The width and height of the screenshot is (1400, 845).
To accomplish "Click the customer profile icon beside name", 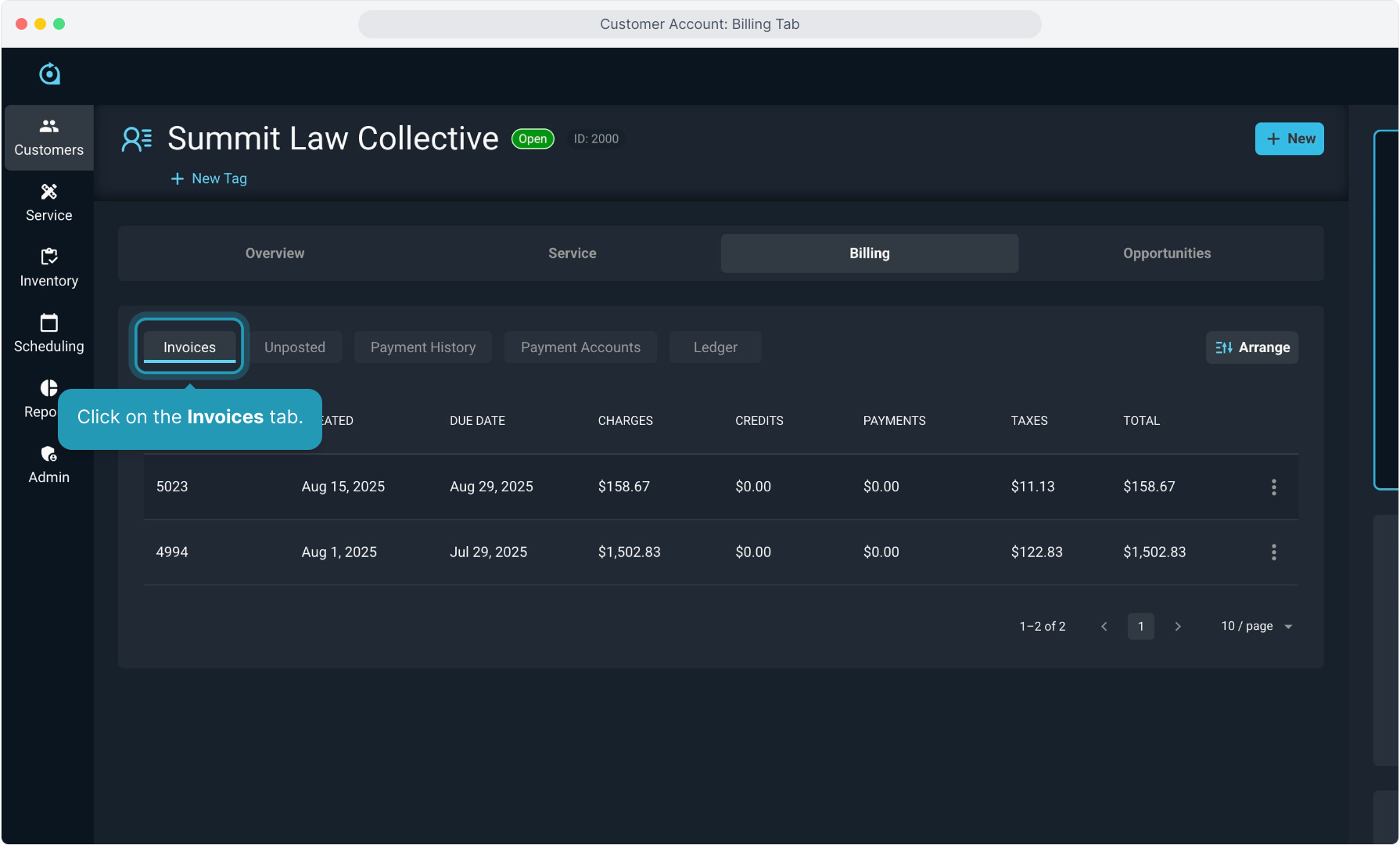I will pos(136,139).
